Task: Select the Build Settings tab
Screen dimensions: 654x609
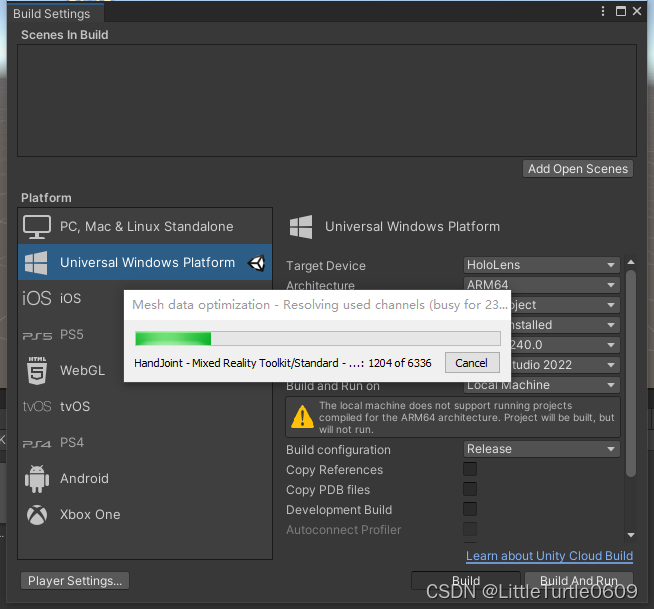Action: click(55, 14)
